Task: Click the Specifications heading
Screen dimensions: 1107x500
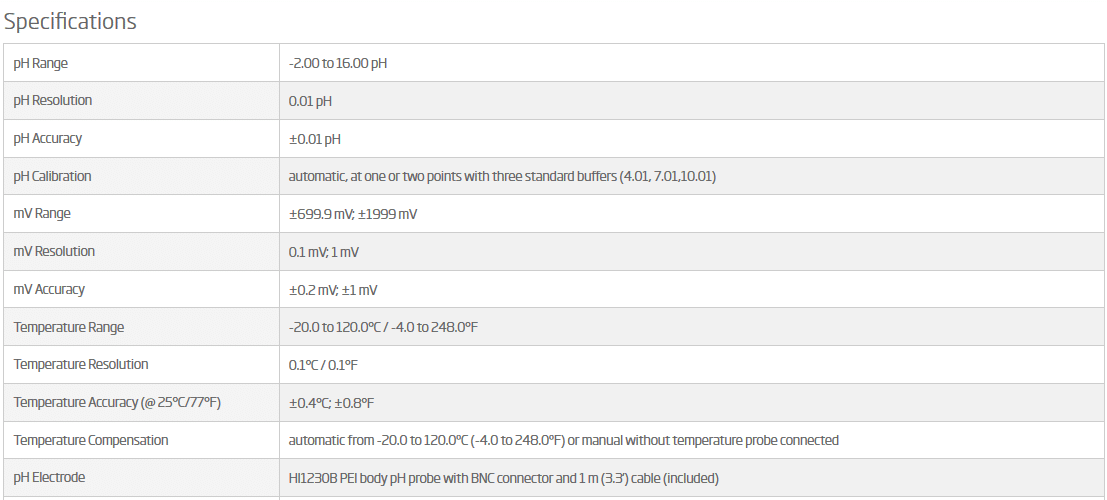Action: [70, 21]
